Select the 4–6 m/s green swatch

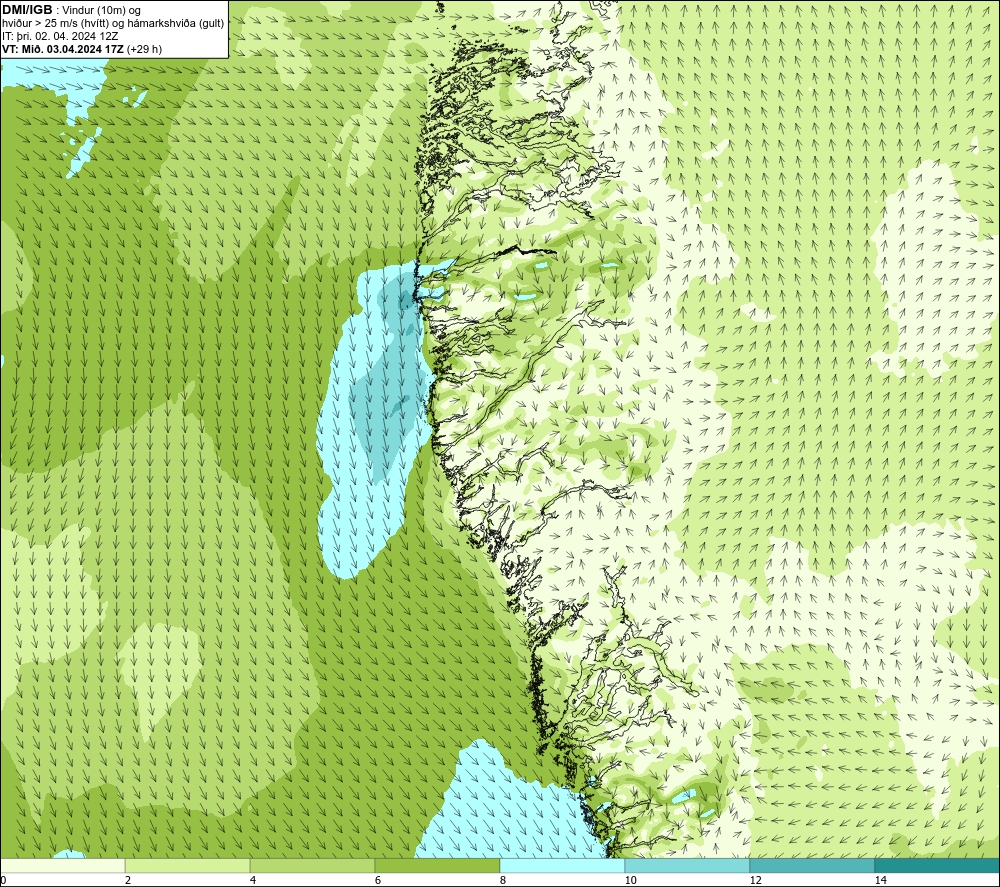(x=312, y=865)
